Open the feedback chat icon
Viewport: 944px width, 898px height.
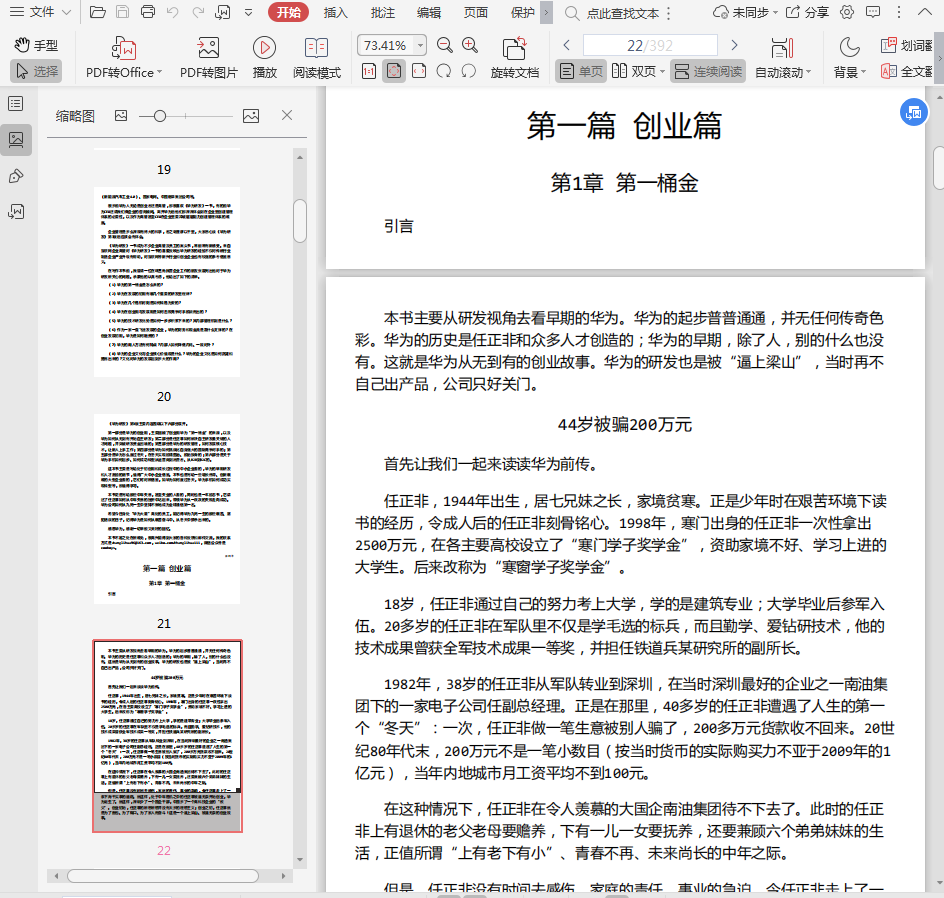click(872, 12)
